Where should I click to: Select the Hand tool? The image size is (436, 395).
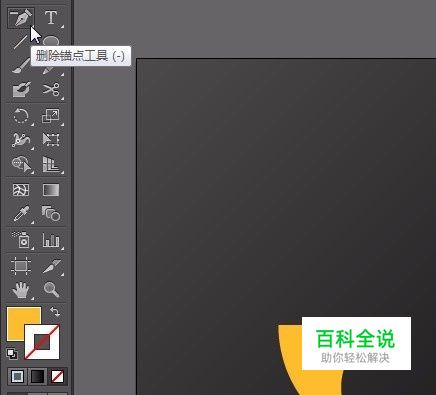[x=21, y=290]
